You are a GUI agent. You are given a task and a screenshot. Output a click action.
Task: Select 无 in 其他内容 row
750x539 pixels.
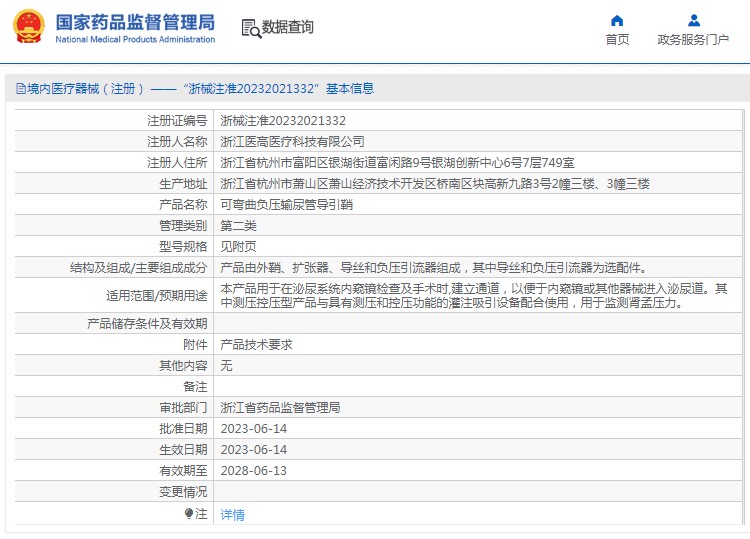(x=226, y=365)
